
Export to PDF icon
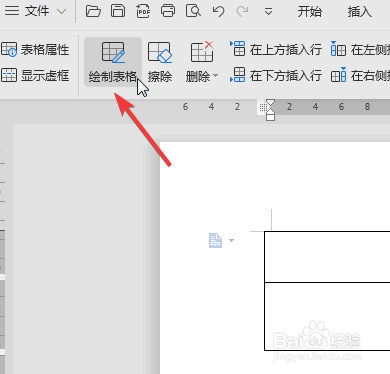143,11
